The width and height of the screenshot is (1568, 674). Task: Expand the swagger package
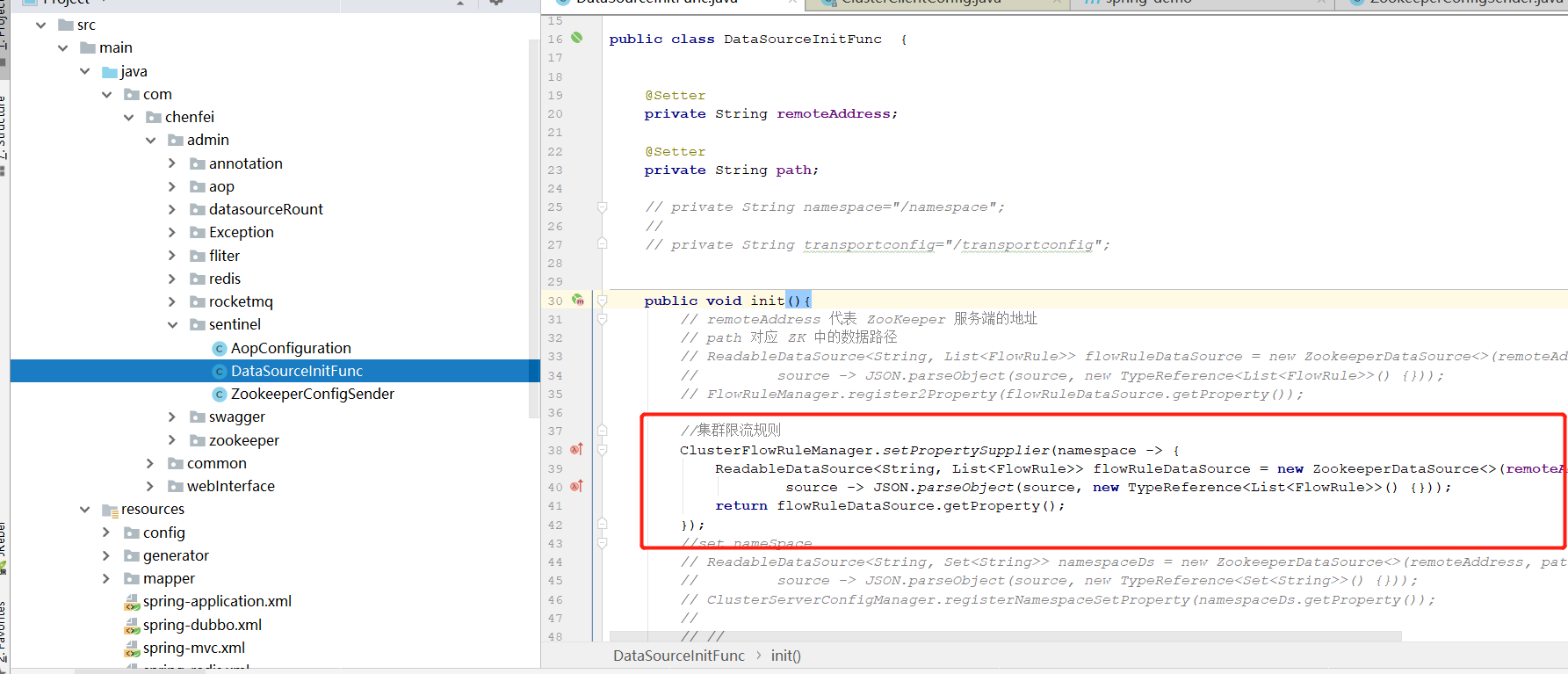[172, 417]
